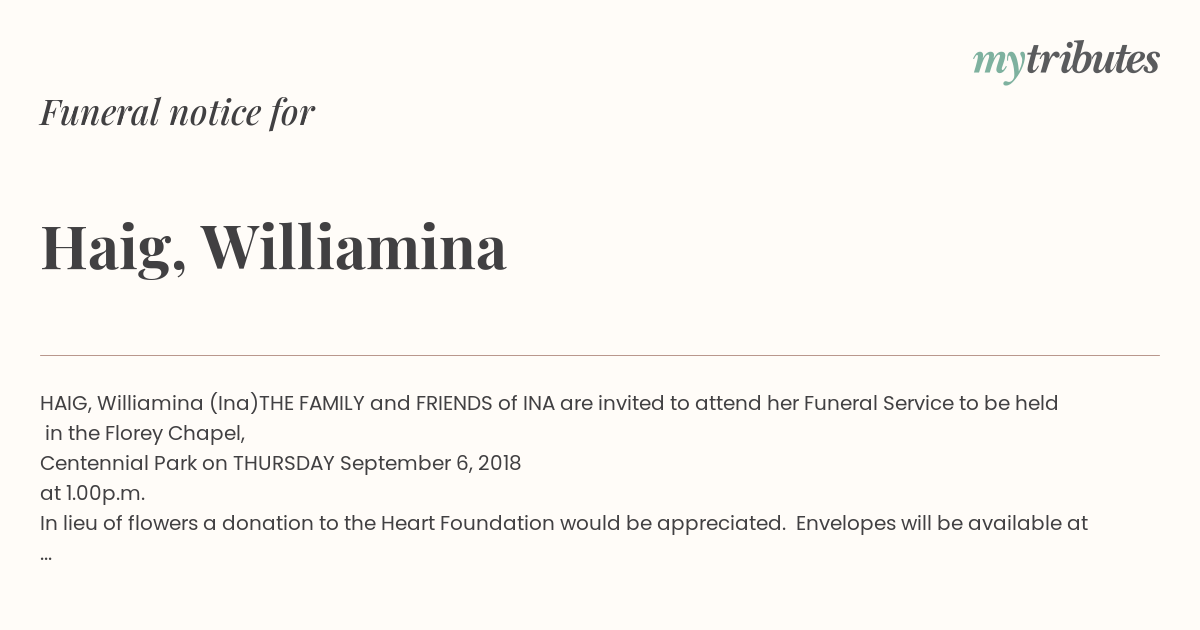Screen dimensions: 1200x630
Task: Click 'September 6, 2018' date text
Action: coord(430,464)
